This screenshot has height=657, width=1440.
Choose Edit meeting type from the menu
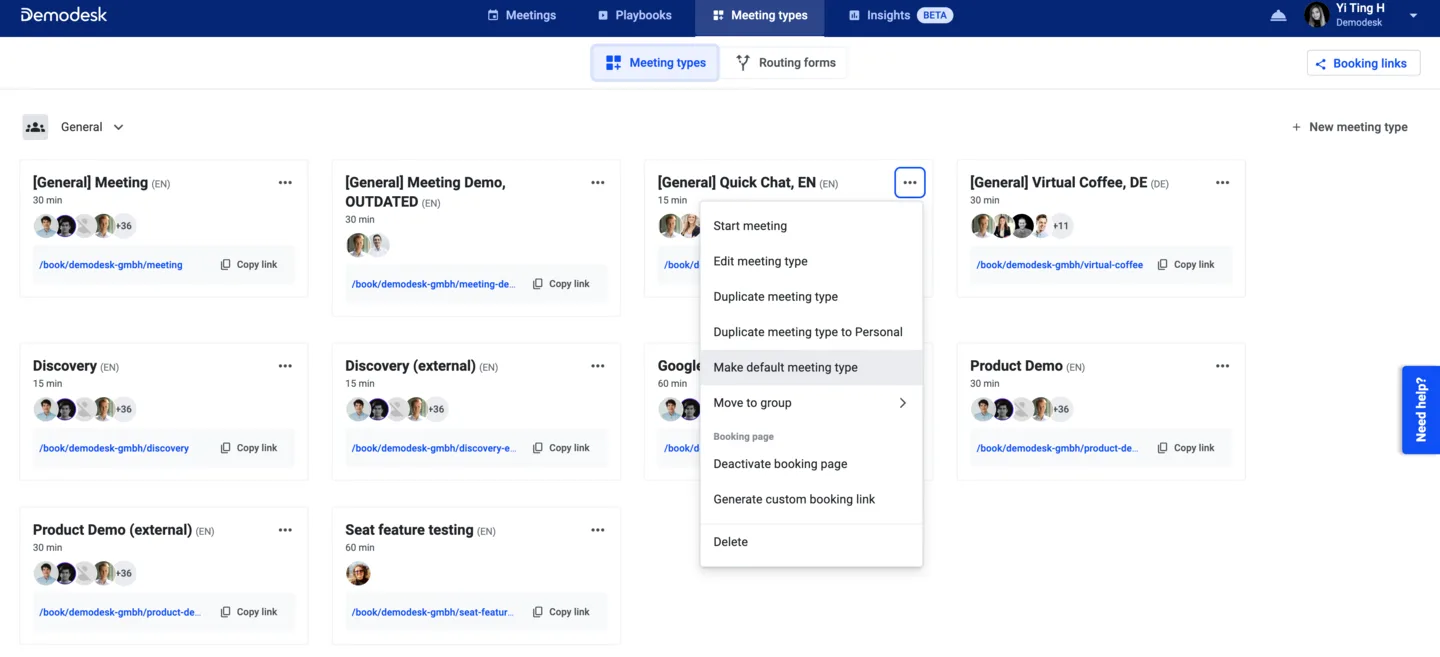pyautogui.click(x=811, y=261)
